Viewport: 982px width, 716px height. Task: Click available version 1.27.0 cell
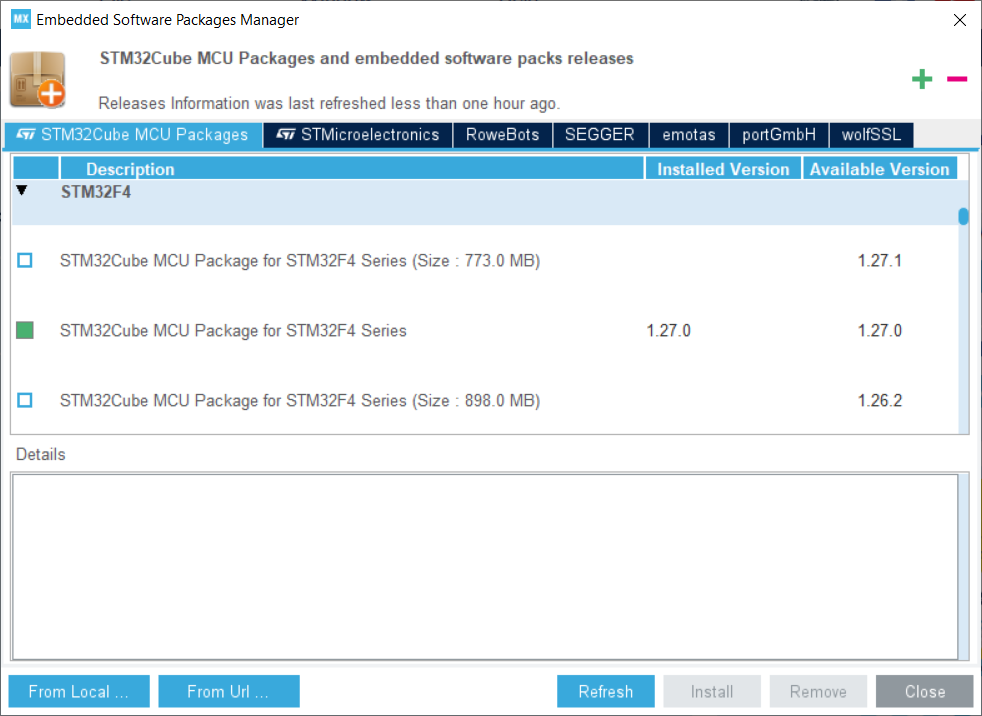[x=879, y=330]
